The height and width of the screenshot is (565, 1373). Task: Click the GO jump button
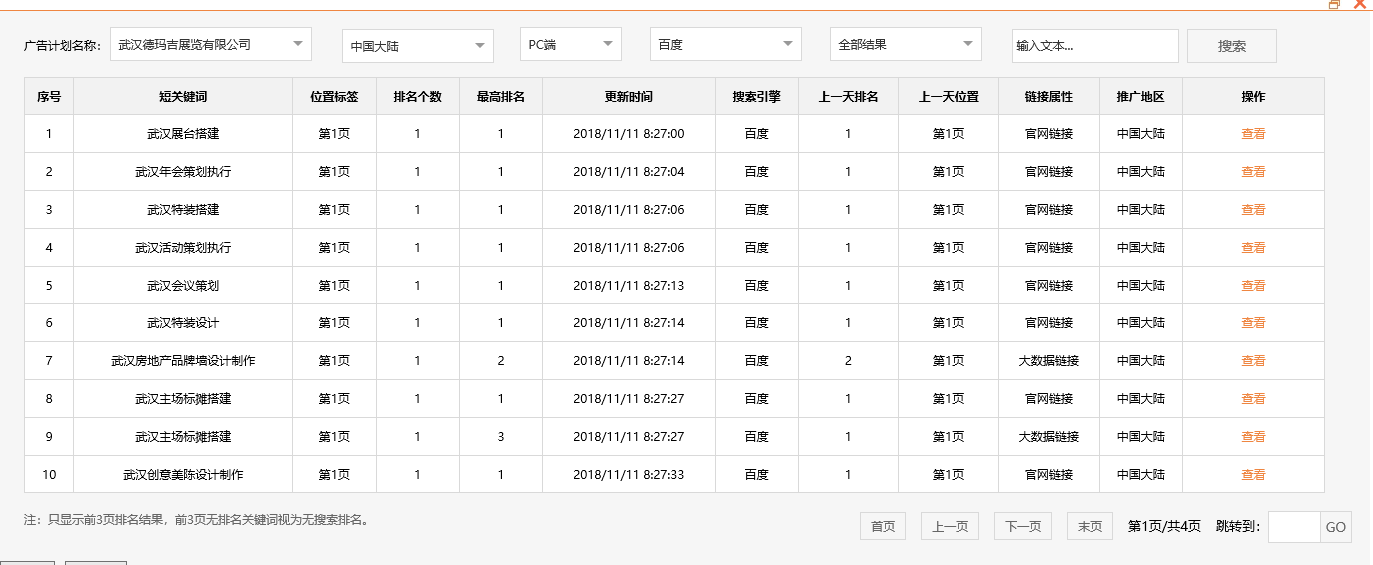1336,527
